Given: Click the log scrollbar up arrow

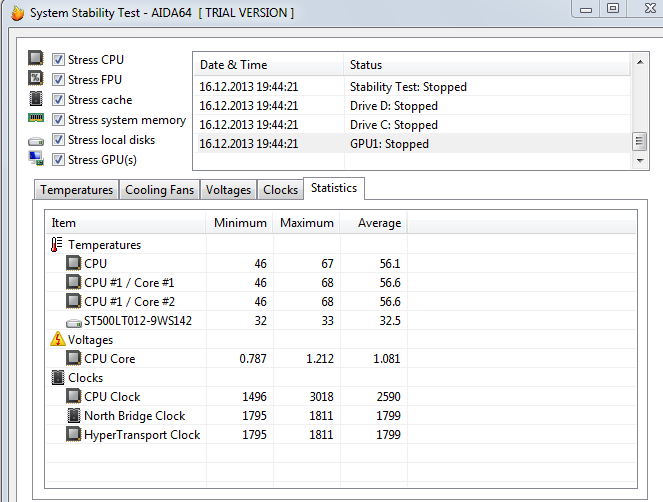Looking at the screenshot, I should point(640,63).
